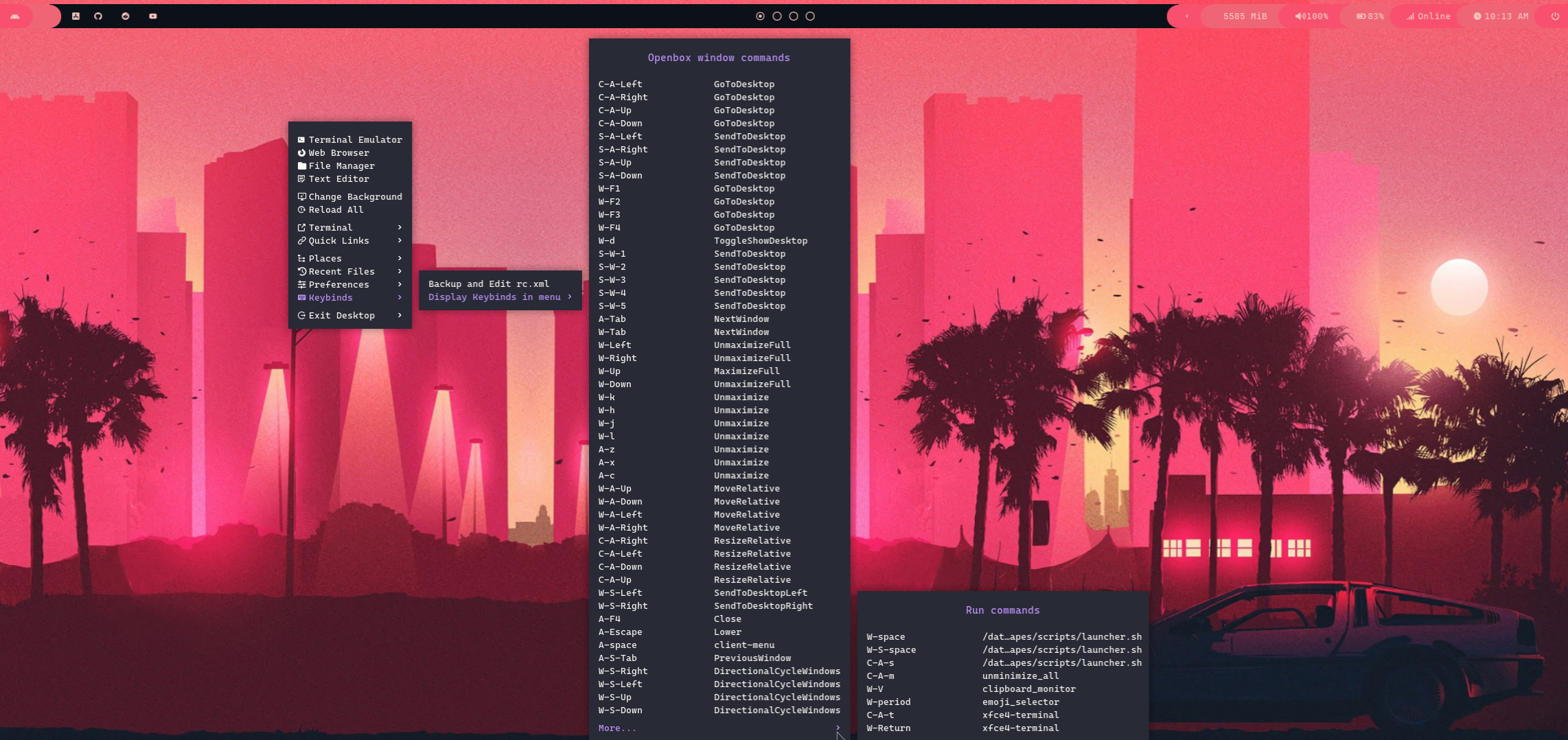This screenshot has width=1568, height=740.
Task: Click the A-z Unmaximize row
Action: pyautogui.click(x=719, y=449)
